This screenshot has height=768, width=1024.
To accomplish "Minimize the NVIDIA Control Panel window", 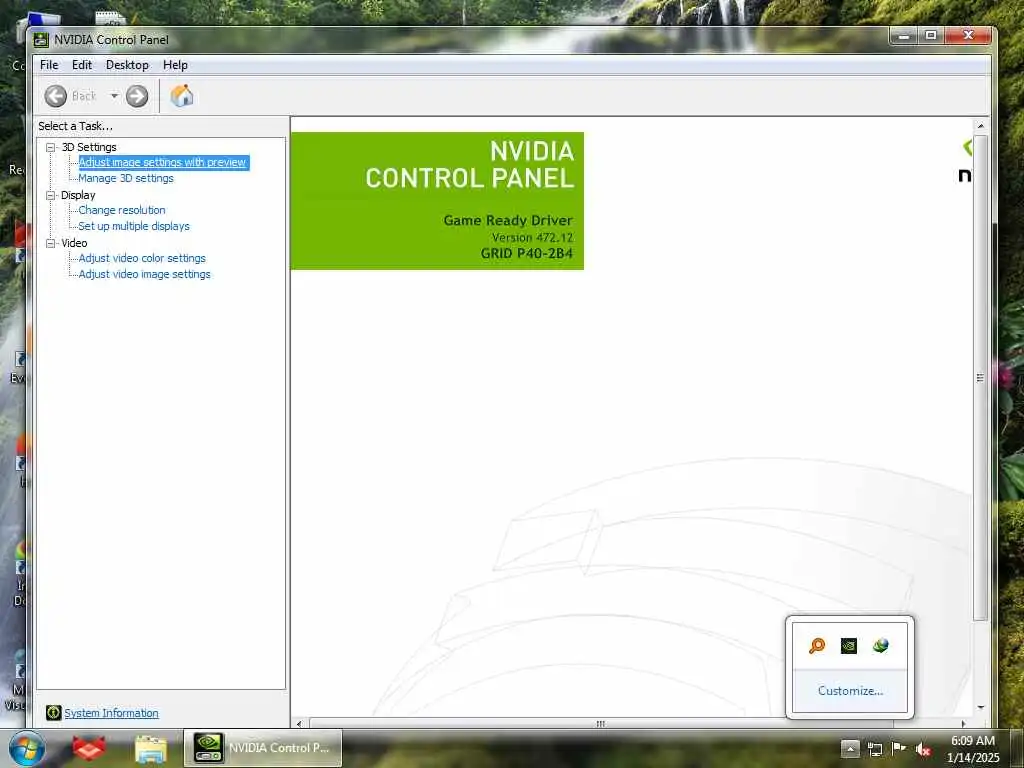I will coord(904,36).
